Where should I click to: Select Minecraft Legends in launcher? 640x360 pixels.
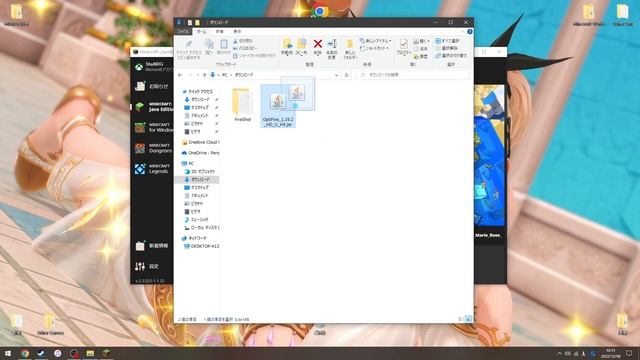point(153,169)
